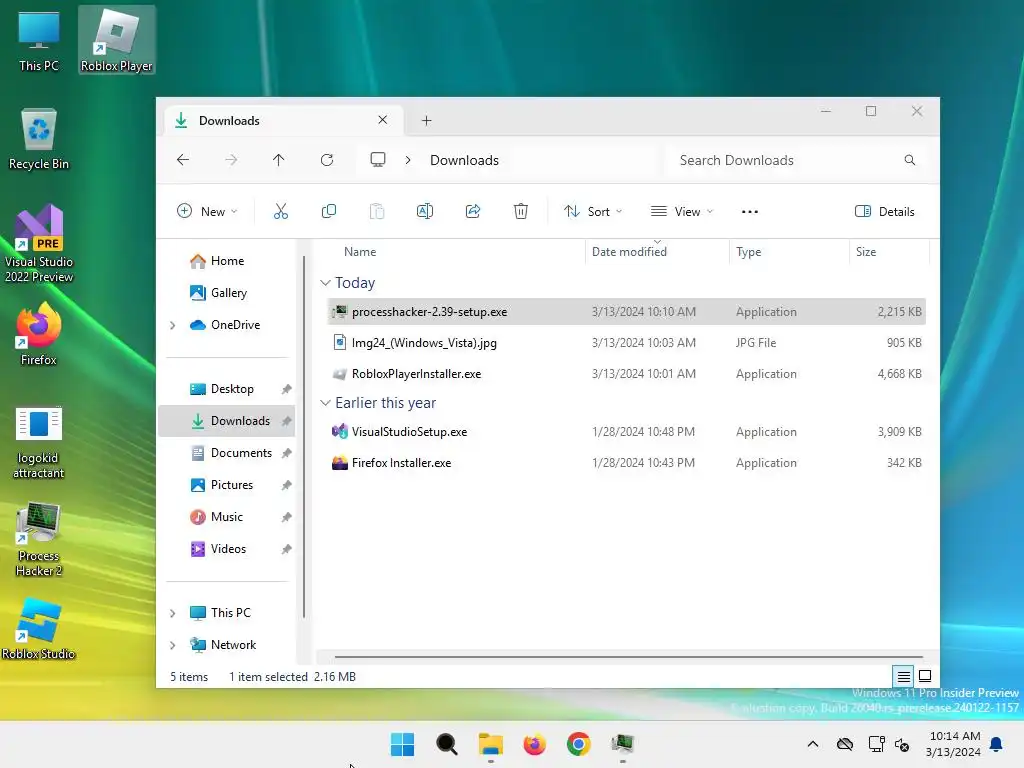Refresh the Downloads folder
Viewport: 1024px width, 768px height.
327,160
